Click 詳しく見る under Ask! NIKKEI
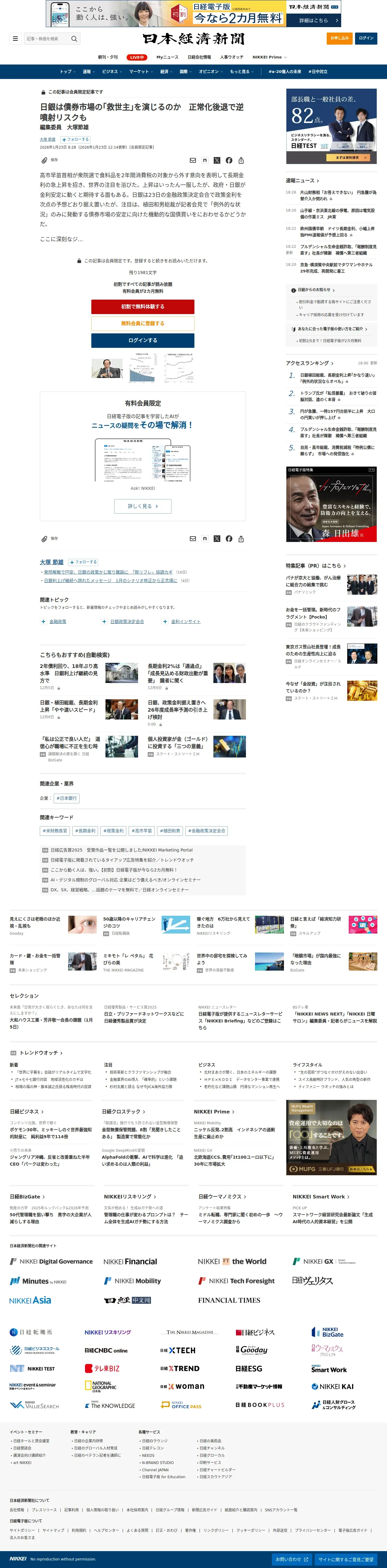387x1568 pixels. coord(143,506)
